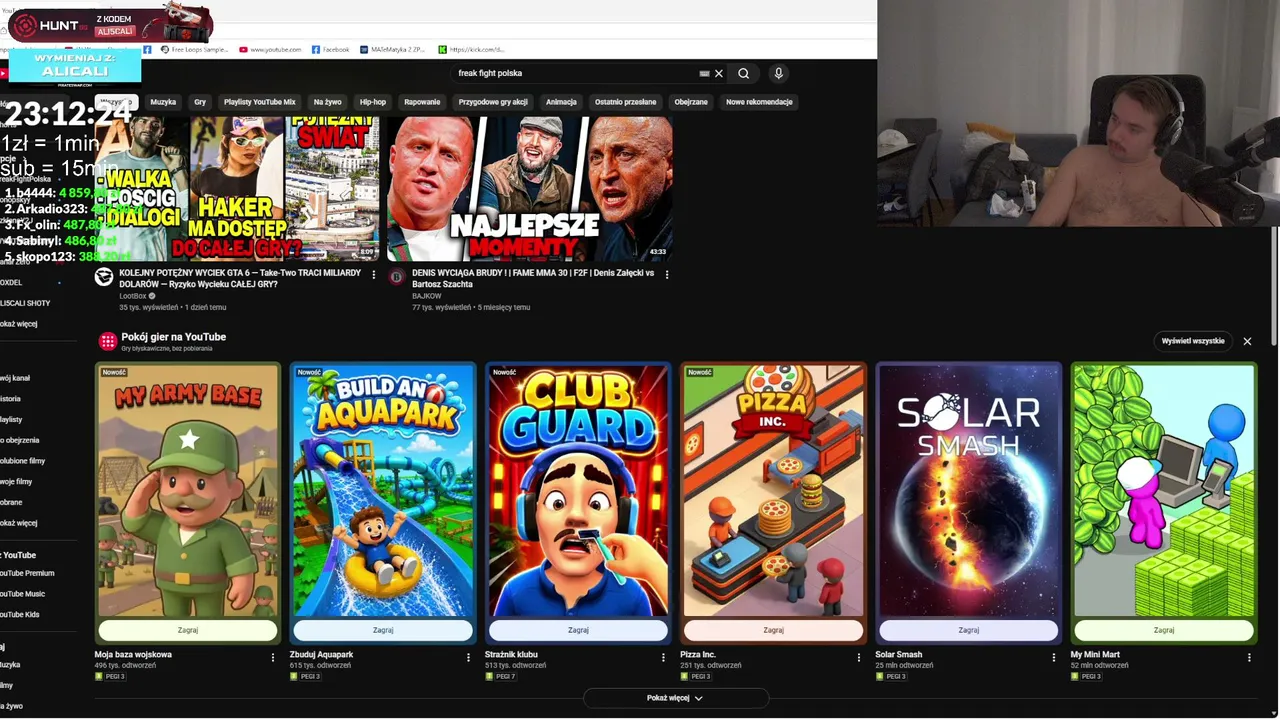Click Zagraj under Solar Smash

pyautogui.click(x=968, y=630)
